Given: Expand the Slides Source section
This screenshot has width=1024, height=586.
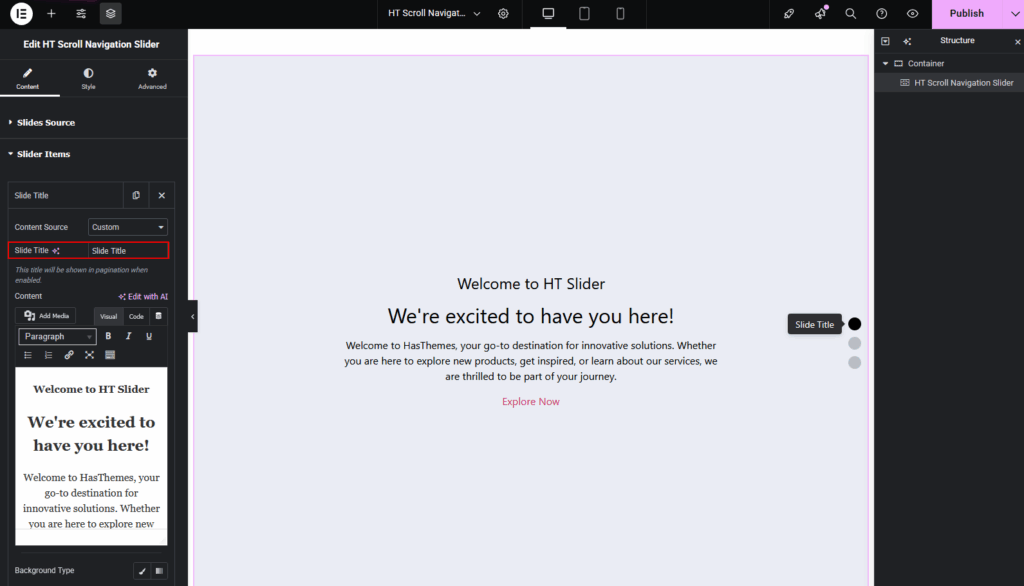Looking at the screenshot, I should [x=46, y=122].
